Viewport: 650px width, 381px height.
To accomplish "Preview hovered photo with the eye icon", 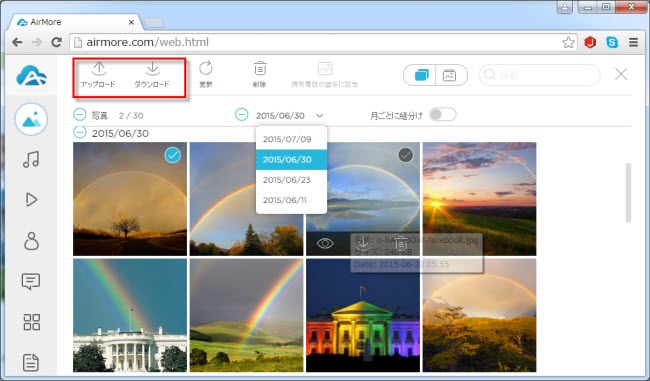I will click(x=325, y=243).
